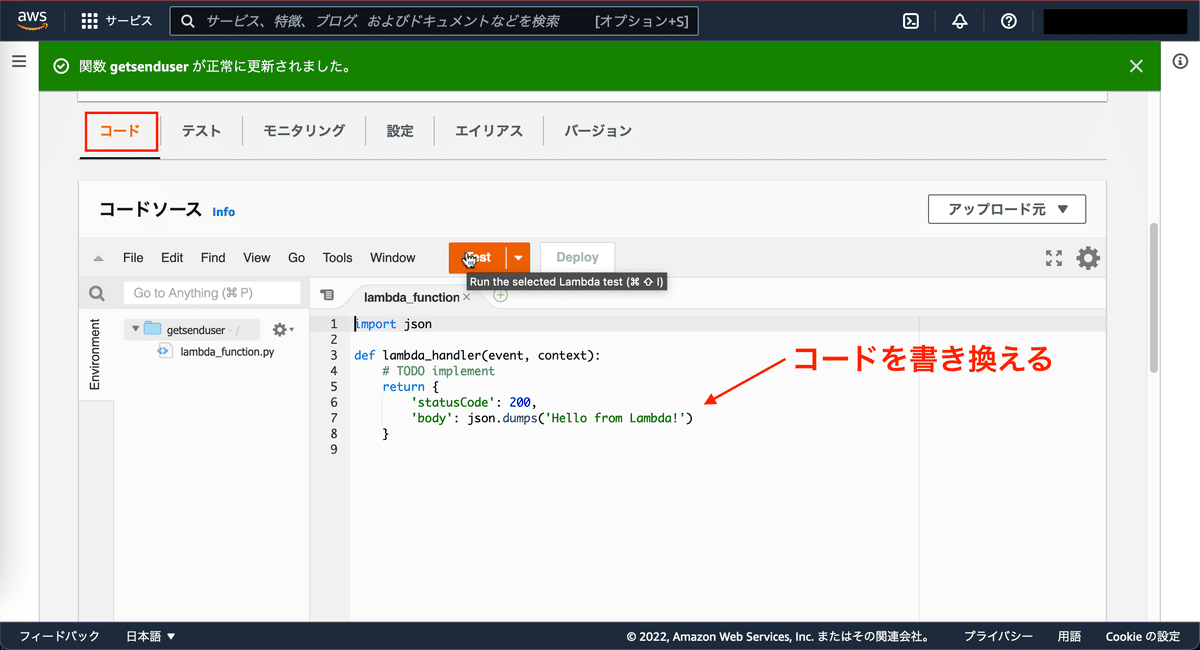Open the File menu
Image resolution: width=1200 pixels, height=650 pixels.
133,258
